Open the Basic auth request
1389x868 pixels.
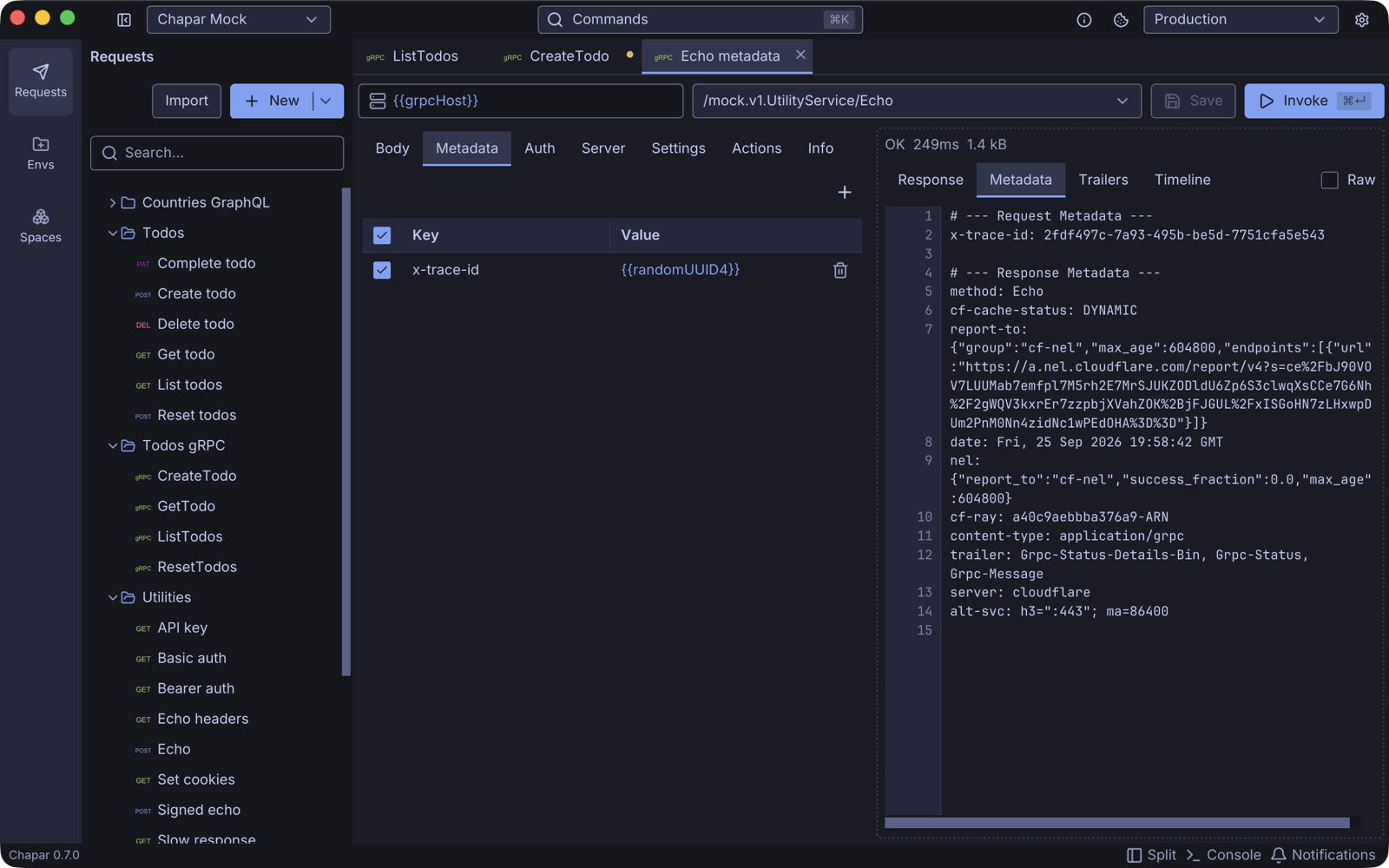point(191,658)
